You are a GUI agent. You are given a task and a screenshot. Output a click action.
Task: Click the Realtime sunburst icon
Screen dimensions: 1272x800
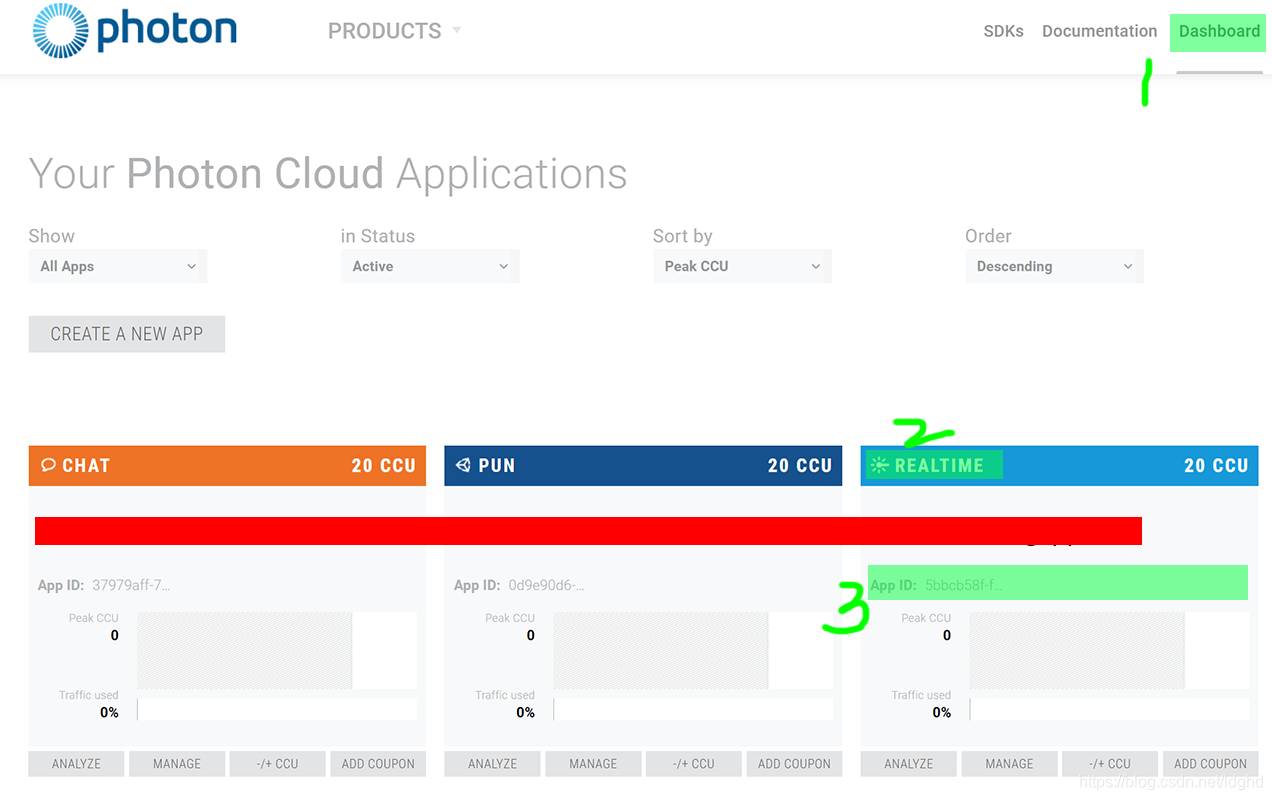(879, 465)
